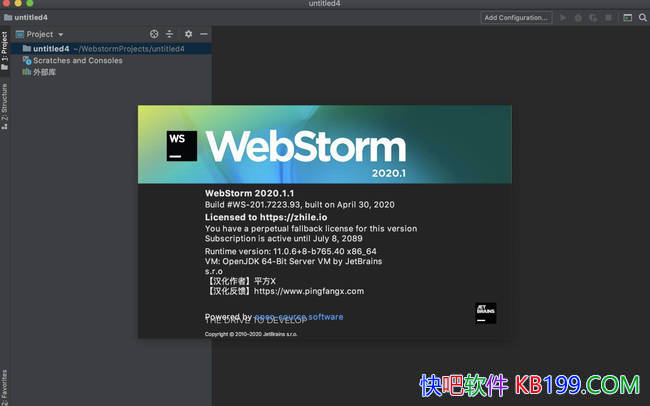Click untitled4 in the navigation bar breadcrumb

30,17
